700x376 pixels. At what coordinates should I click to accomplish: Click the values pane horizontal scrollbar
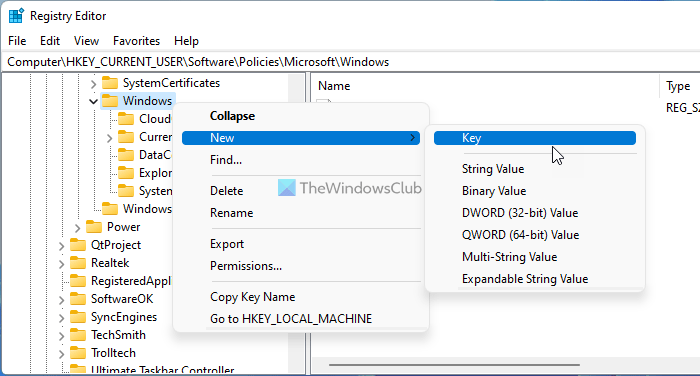(454, 365)
